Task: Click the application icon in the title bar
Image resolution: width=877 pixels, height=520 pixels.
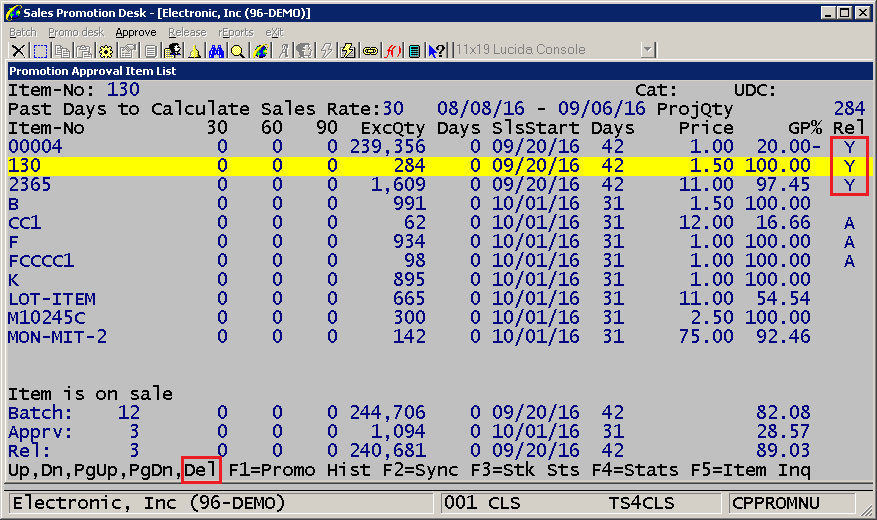Action: point(13,12)
